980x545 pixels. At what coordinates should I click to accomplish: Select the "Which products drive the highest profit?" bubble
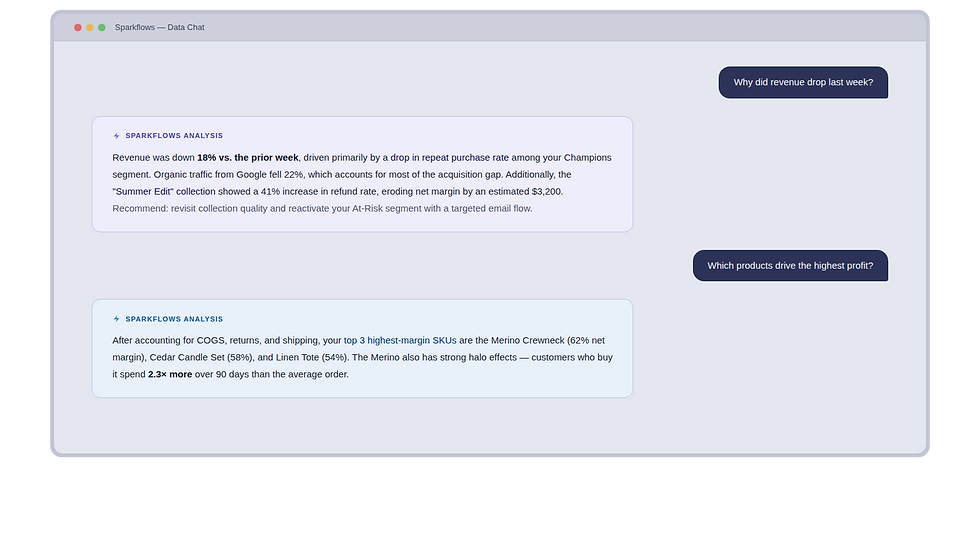(x=790, y=266)
